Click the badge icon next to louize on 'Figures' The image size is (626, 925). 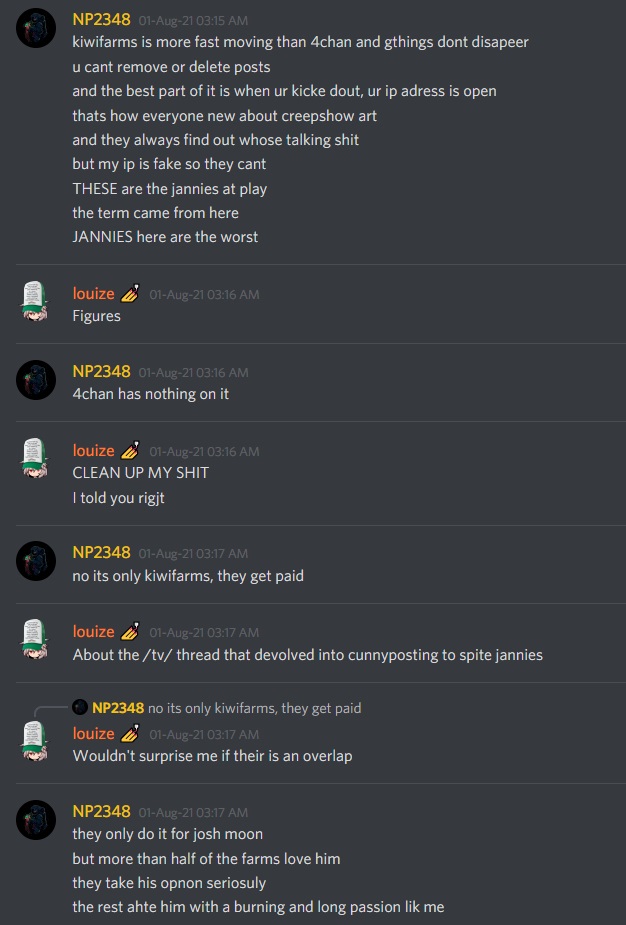click(130, 293)
